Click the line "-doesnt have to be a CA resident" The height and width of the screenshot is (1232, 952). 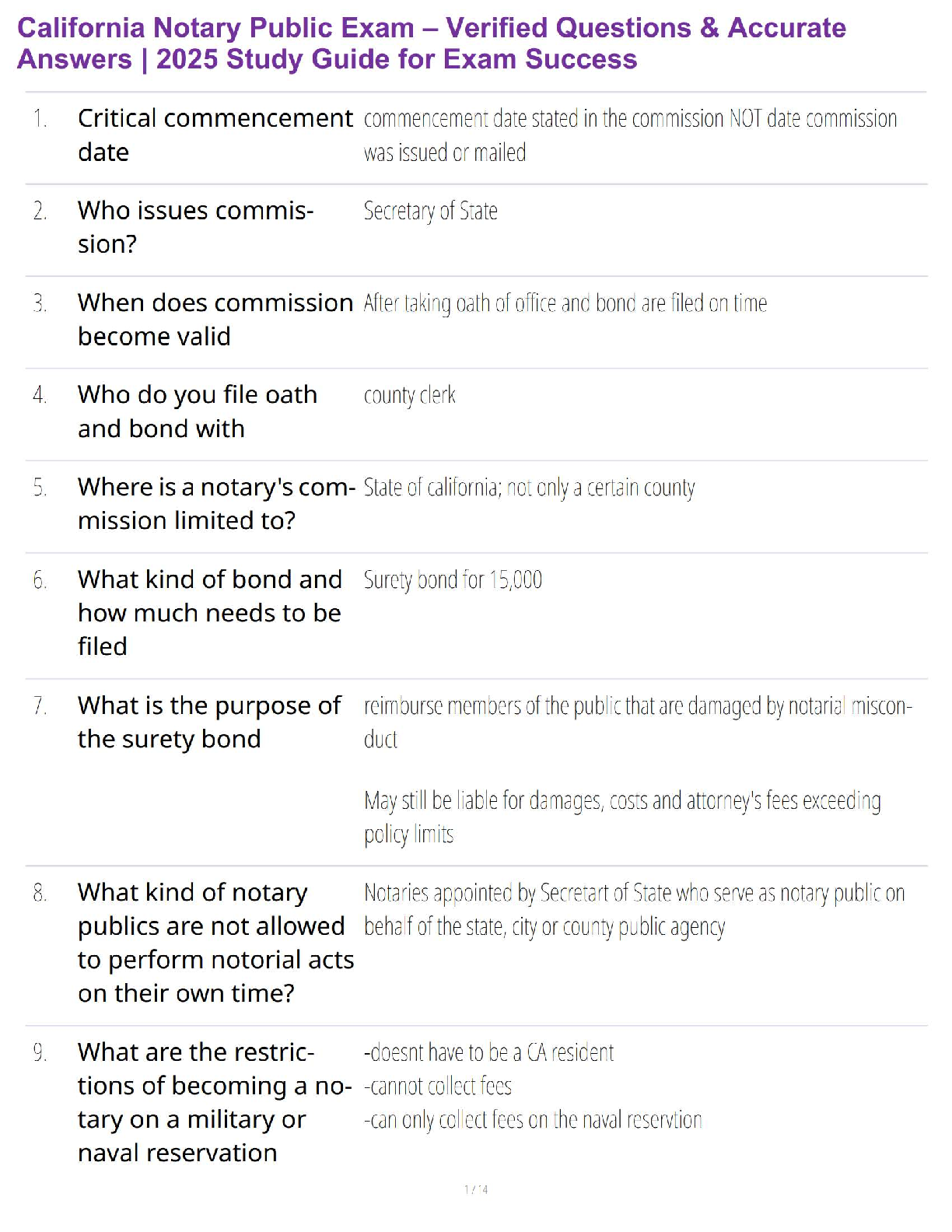click(488, 1052)
